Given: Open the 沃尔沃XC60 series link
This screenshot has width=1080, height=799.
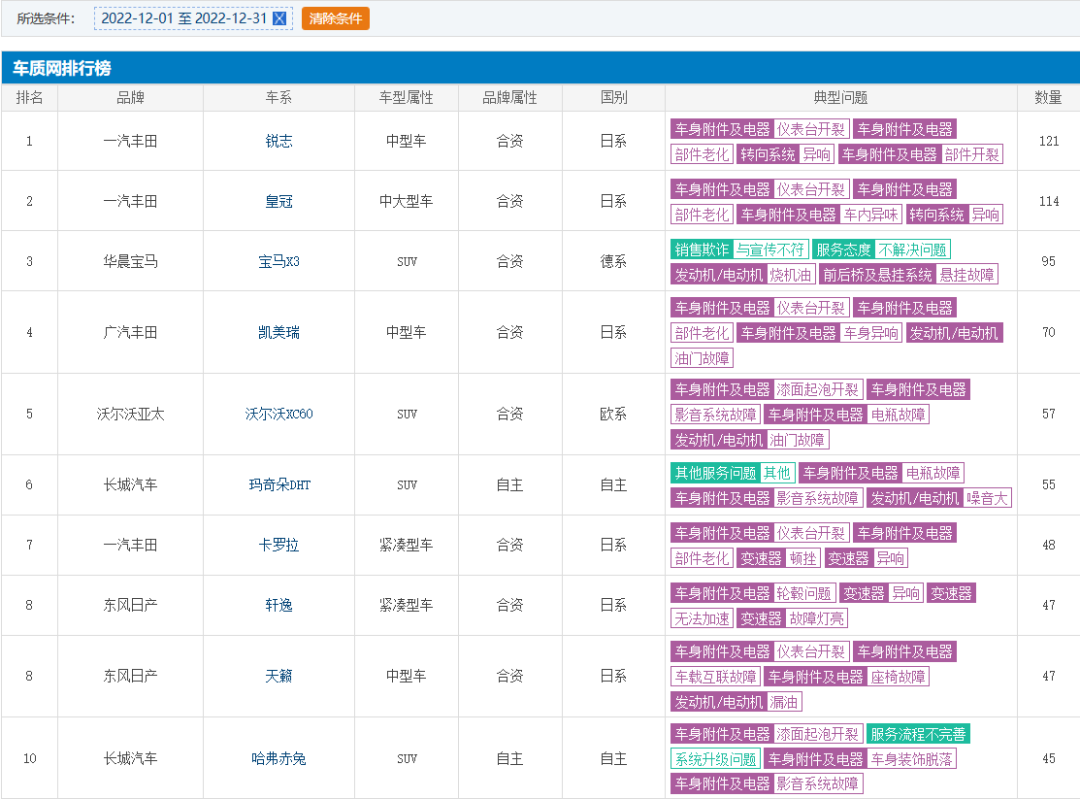Looking at the screenshot, I should coord(279,414).
